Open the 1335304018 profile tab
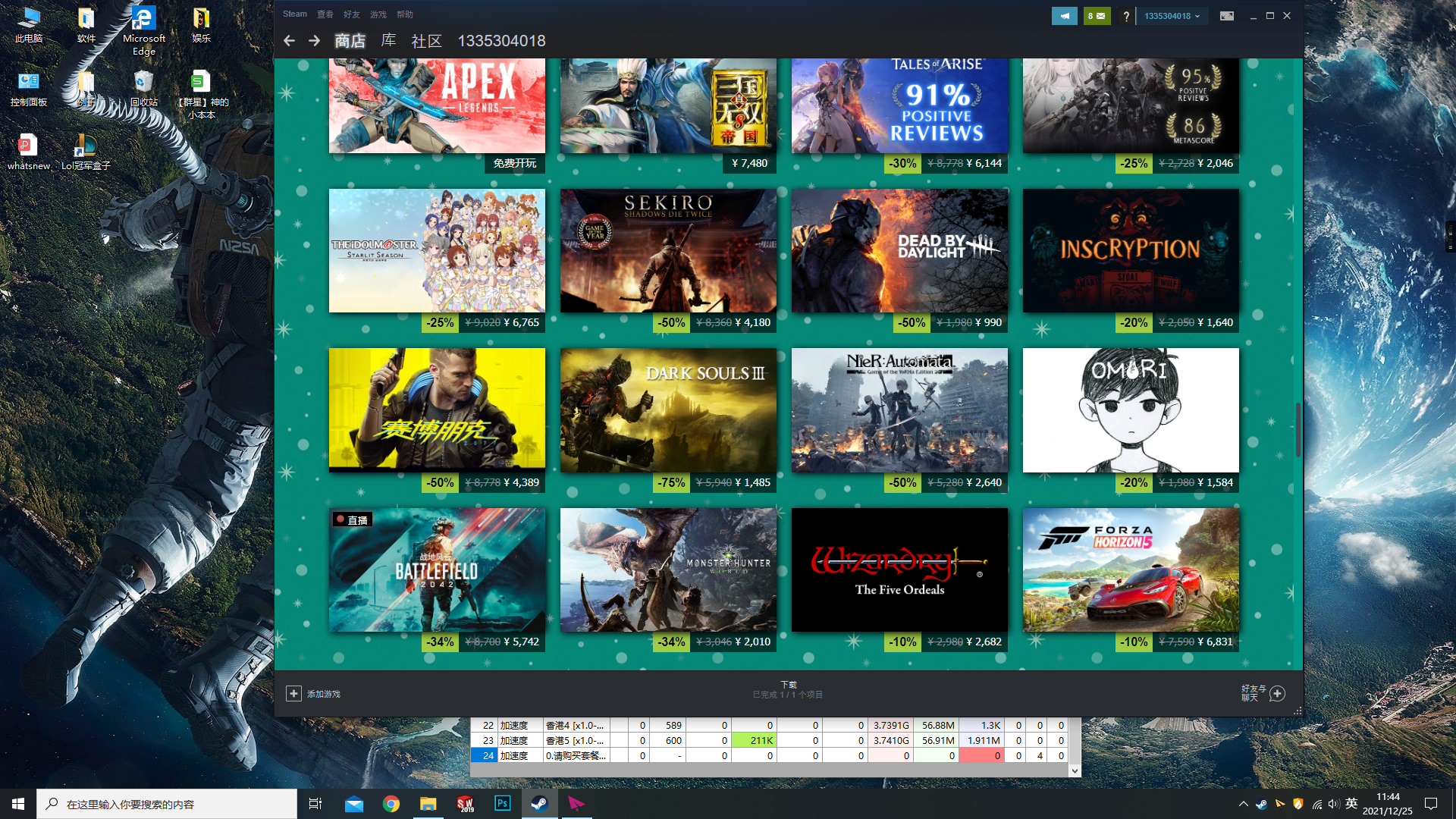This screenshot has width=1456, height=819. coord(501,41)
